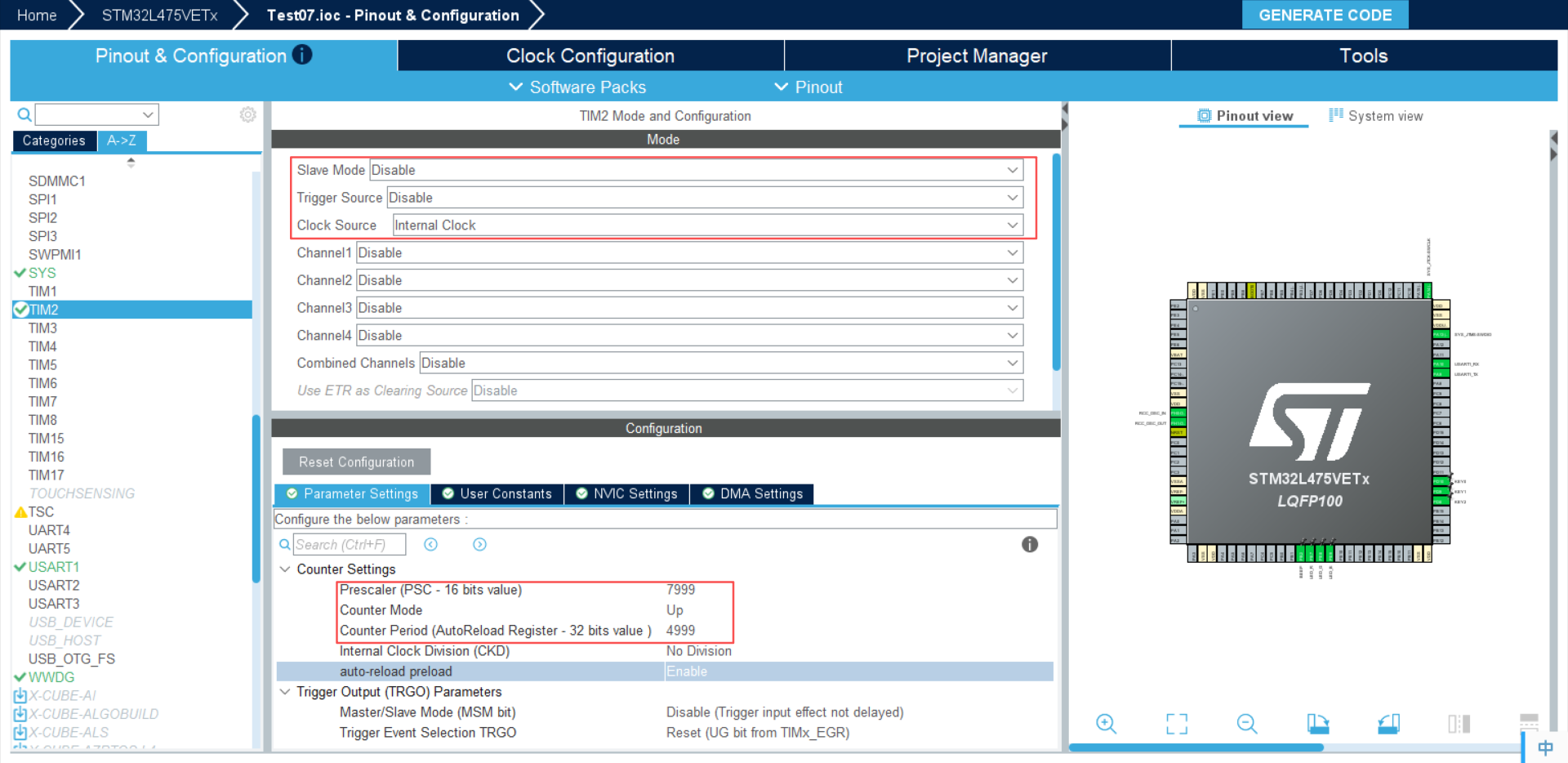Go to next parameter search result
Screen dimensions: 1568x763
[479, 544]
